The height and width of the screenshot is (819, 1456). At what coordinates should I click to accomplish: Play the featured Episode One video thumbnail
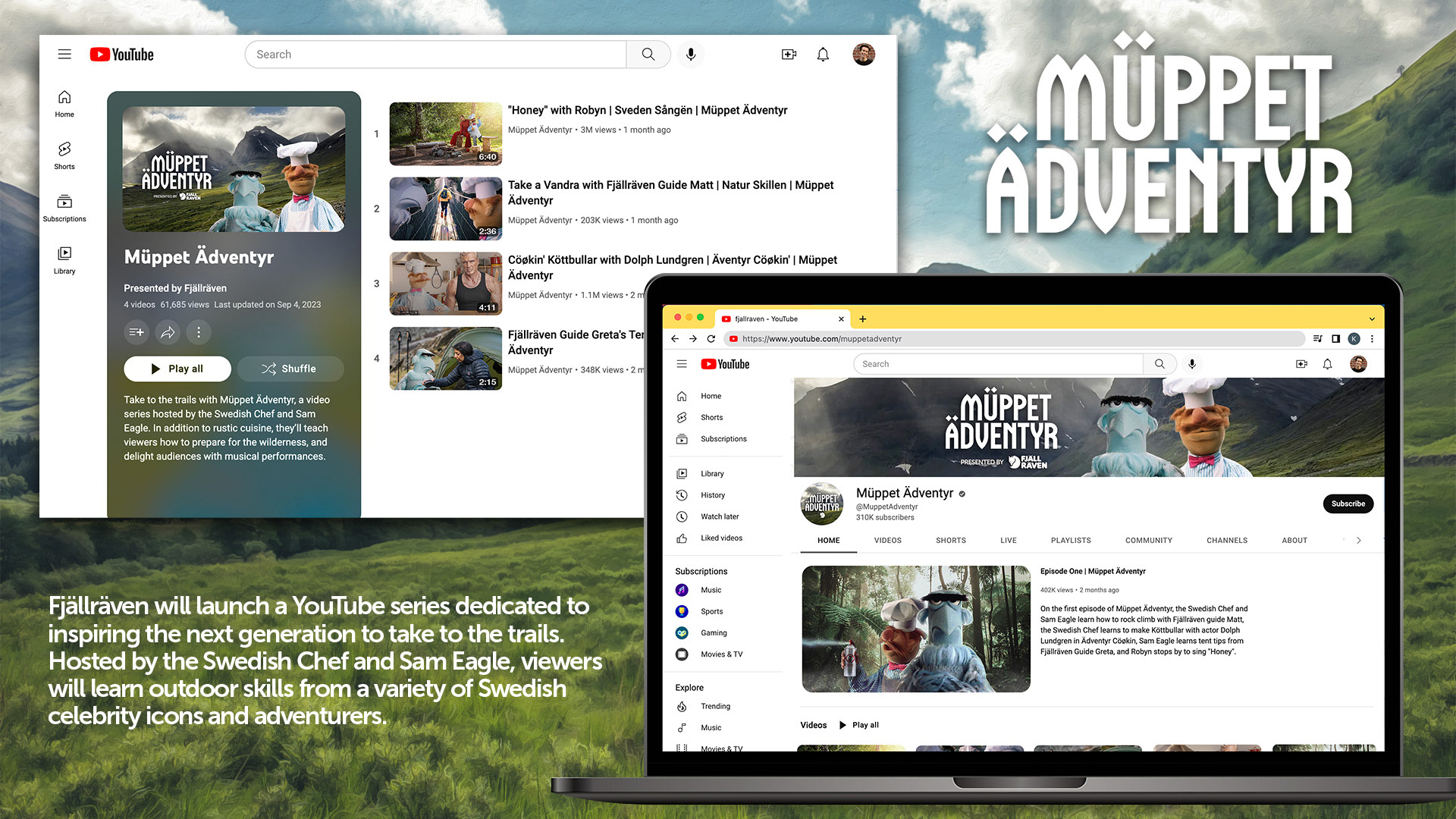coord(916,629)
